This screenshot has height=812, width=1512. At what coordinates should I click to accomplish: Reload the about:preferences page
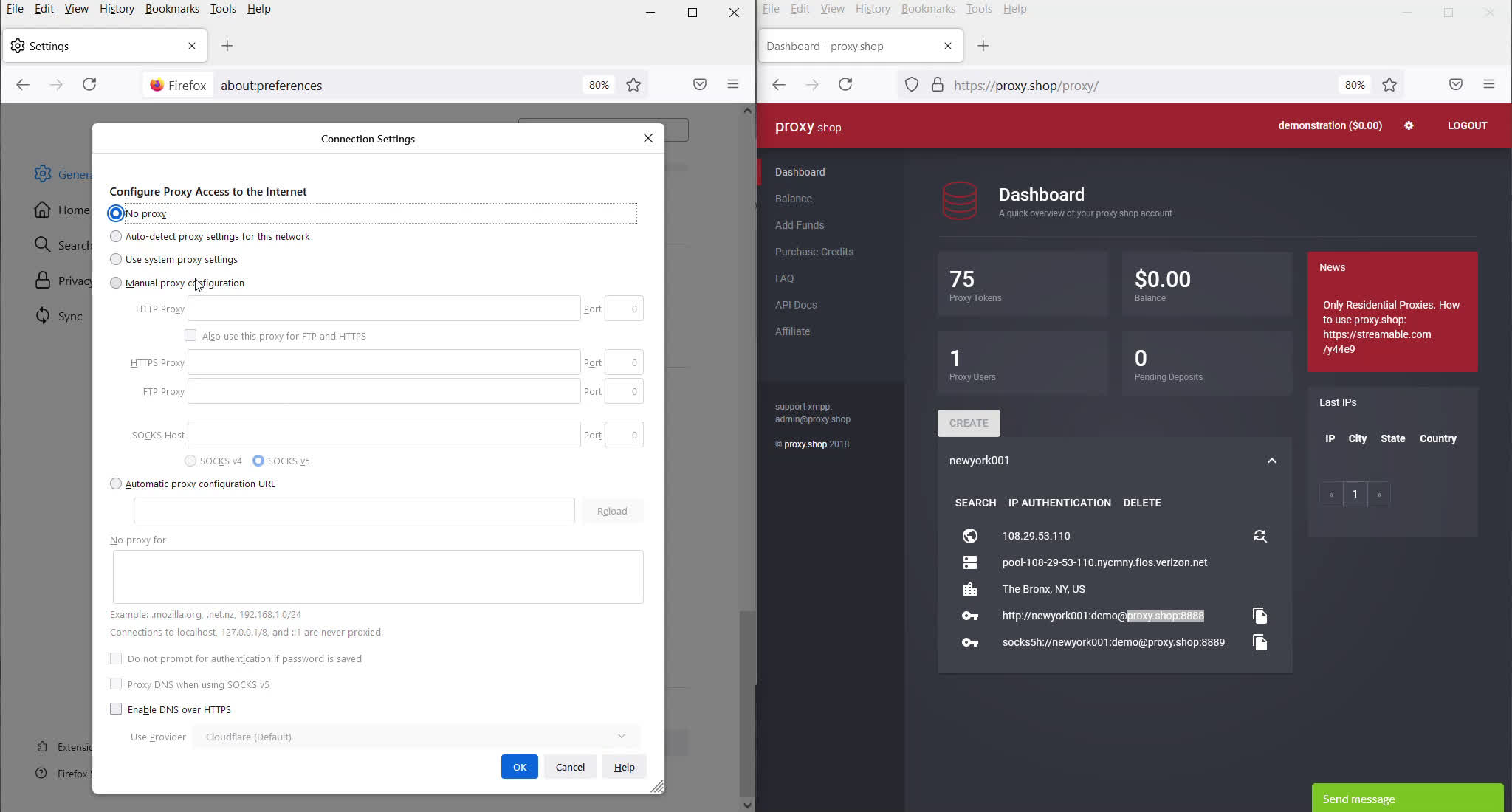[89, 85]
